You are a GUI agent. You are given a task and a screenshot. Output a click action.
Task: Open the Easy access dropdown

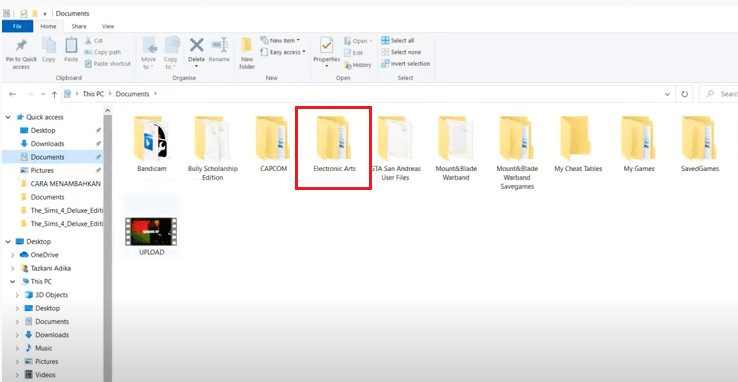tap(283, 52)
